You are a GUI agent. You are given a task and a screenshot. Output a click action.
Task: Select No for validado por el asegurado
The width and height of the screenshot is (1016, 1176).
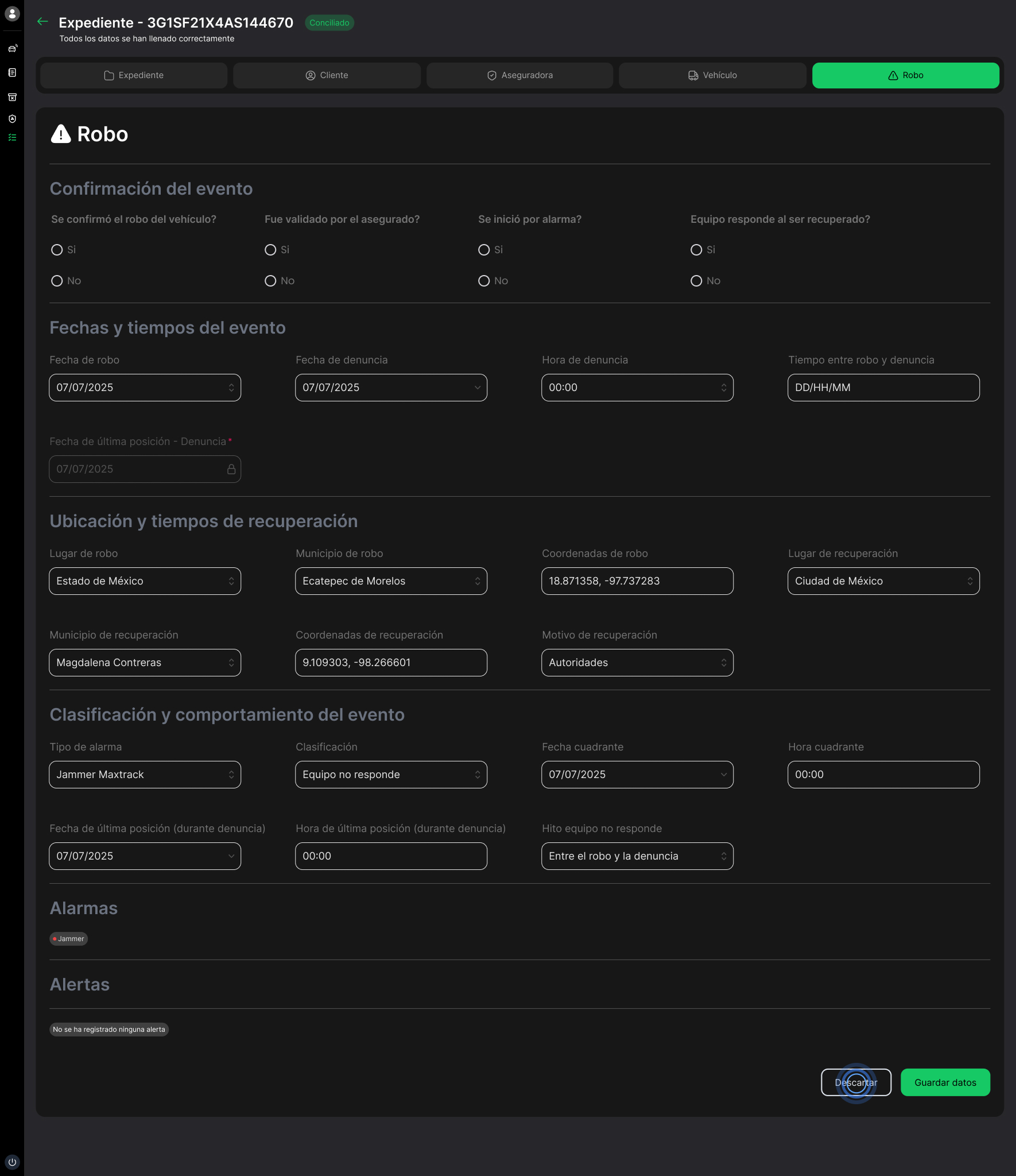[270, 281]
